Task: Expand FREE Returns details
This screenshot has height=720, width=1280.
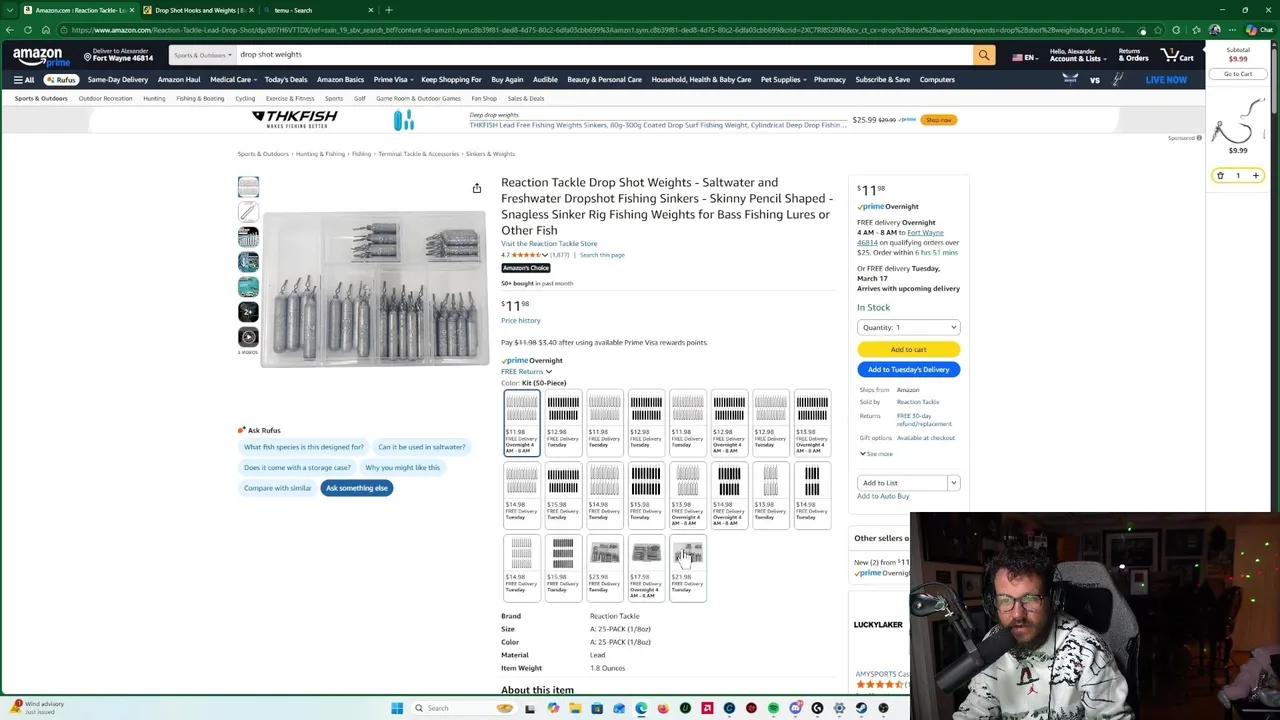Action: (526, 372)
